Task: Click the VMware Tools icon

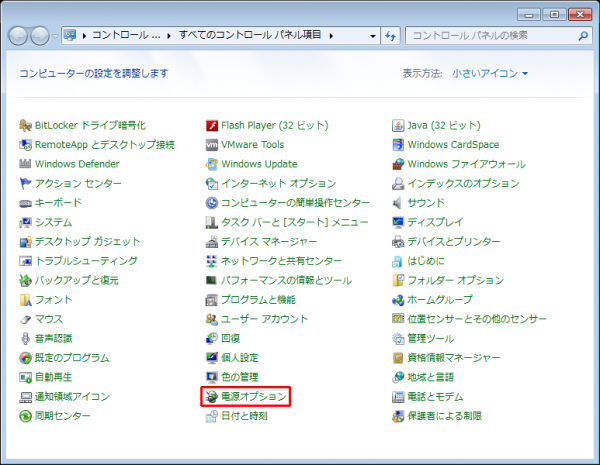Action: (x=212, y=145)
